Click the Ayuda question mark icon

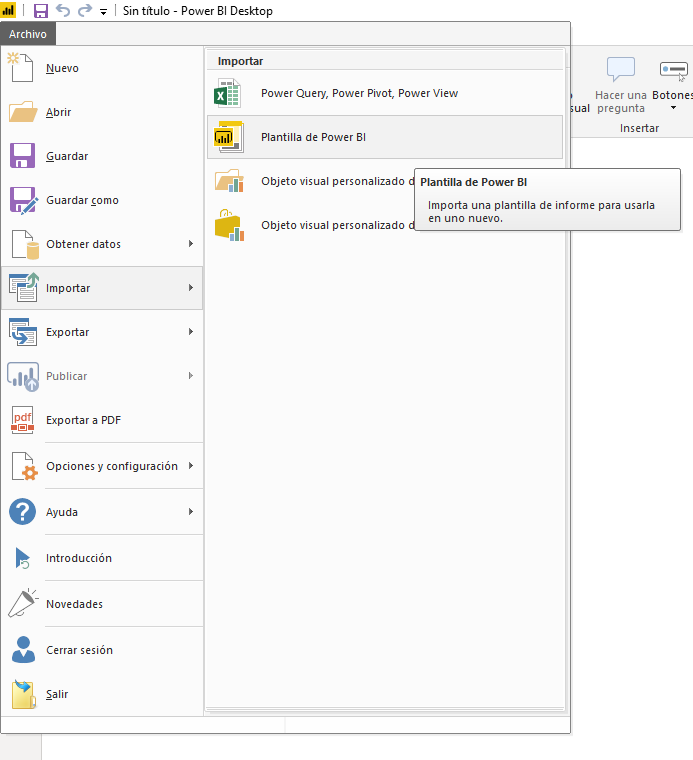pos(22,512)
